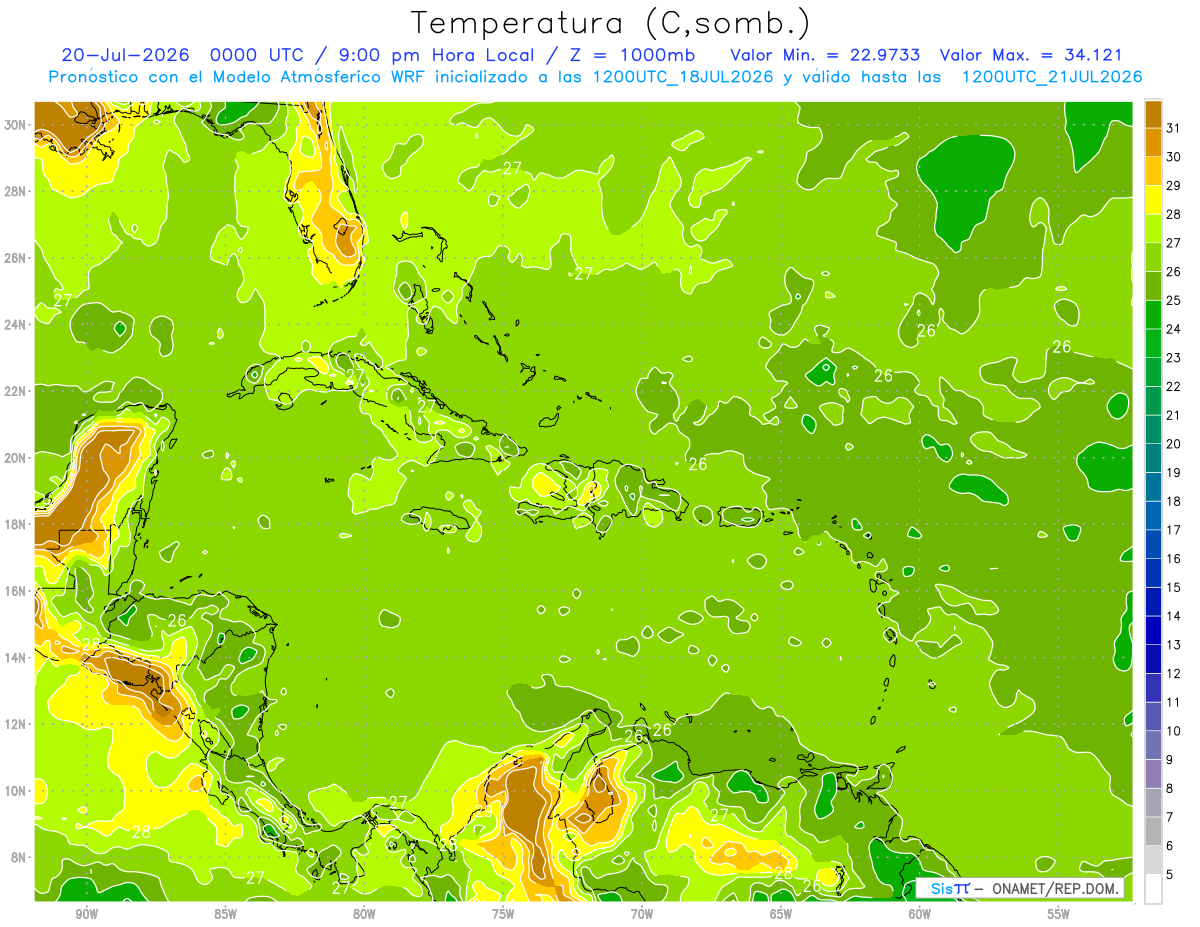Click the color bar value "7"
Image resolution: width=1200 pixels, height=927 pixels.
pyautogui.click(x=1170, y=817)
